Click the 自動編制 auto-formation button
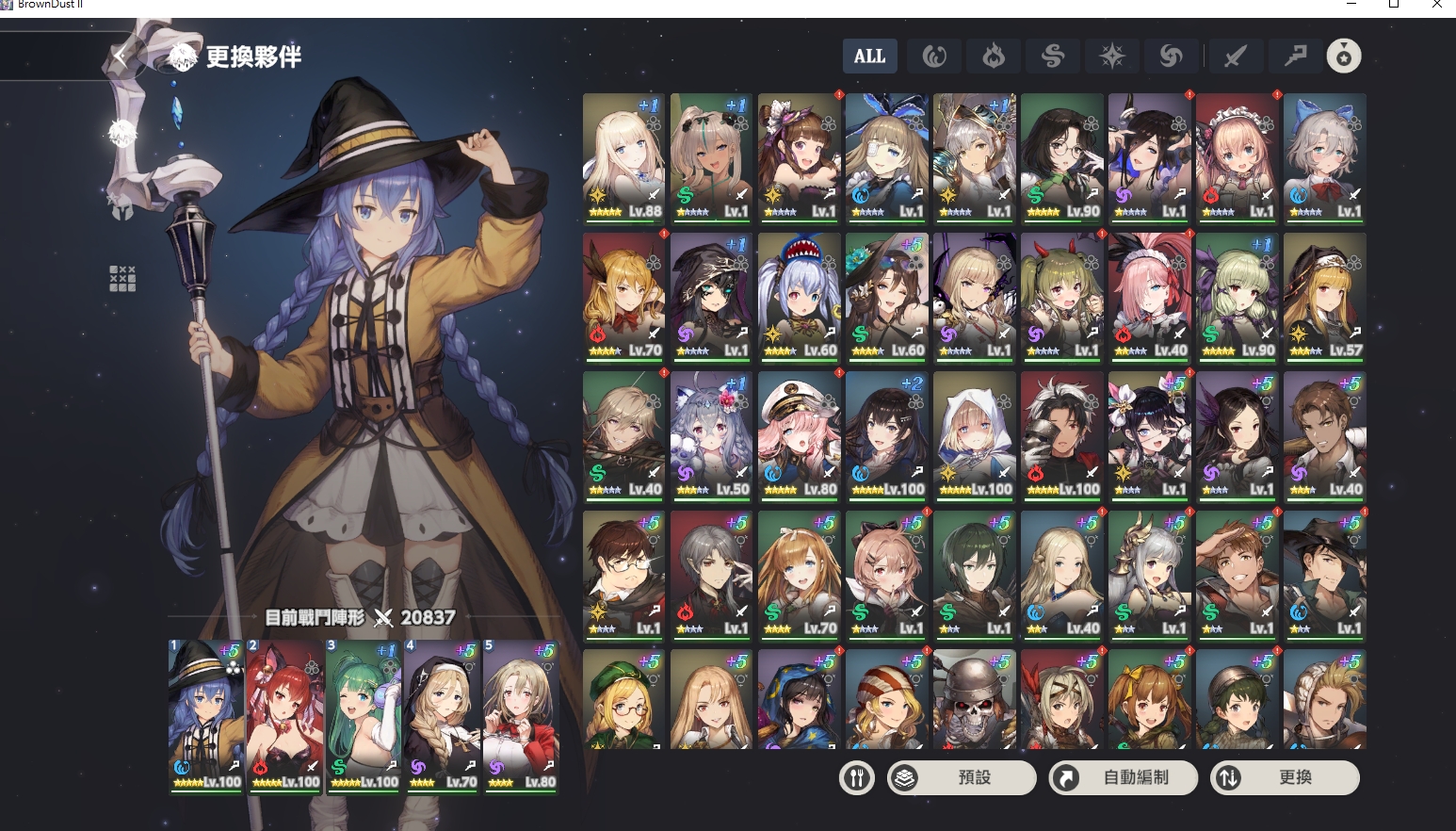The height and width of the screenshot is (831, 1456). coord(1124,777)
